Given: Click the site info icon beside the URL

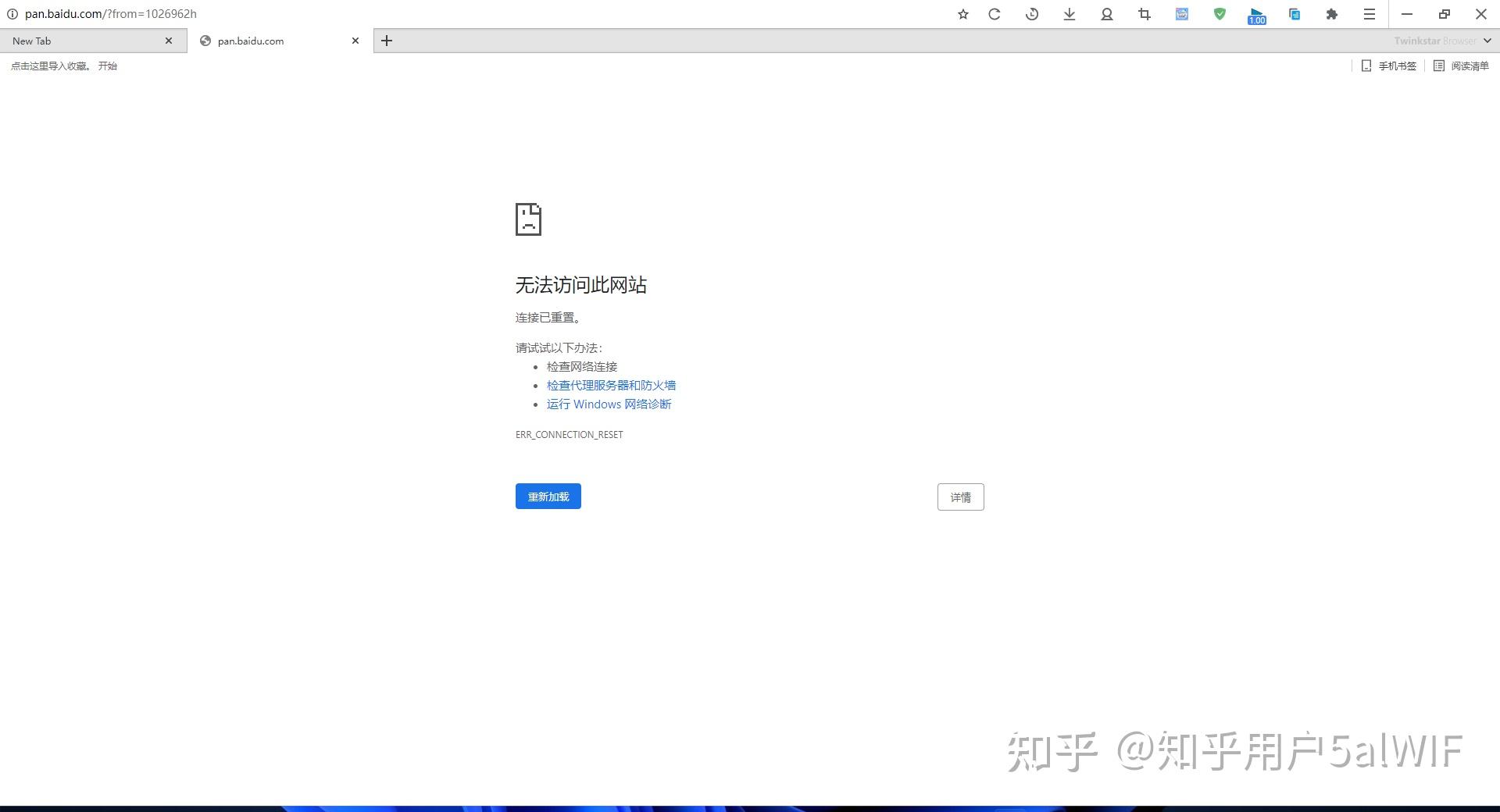Looking at the screenshot, I should [x=12, y=14].
